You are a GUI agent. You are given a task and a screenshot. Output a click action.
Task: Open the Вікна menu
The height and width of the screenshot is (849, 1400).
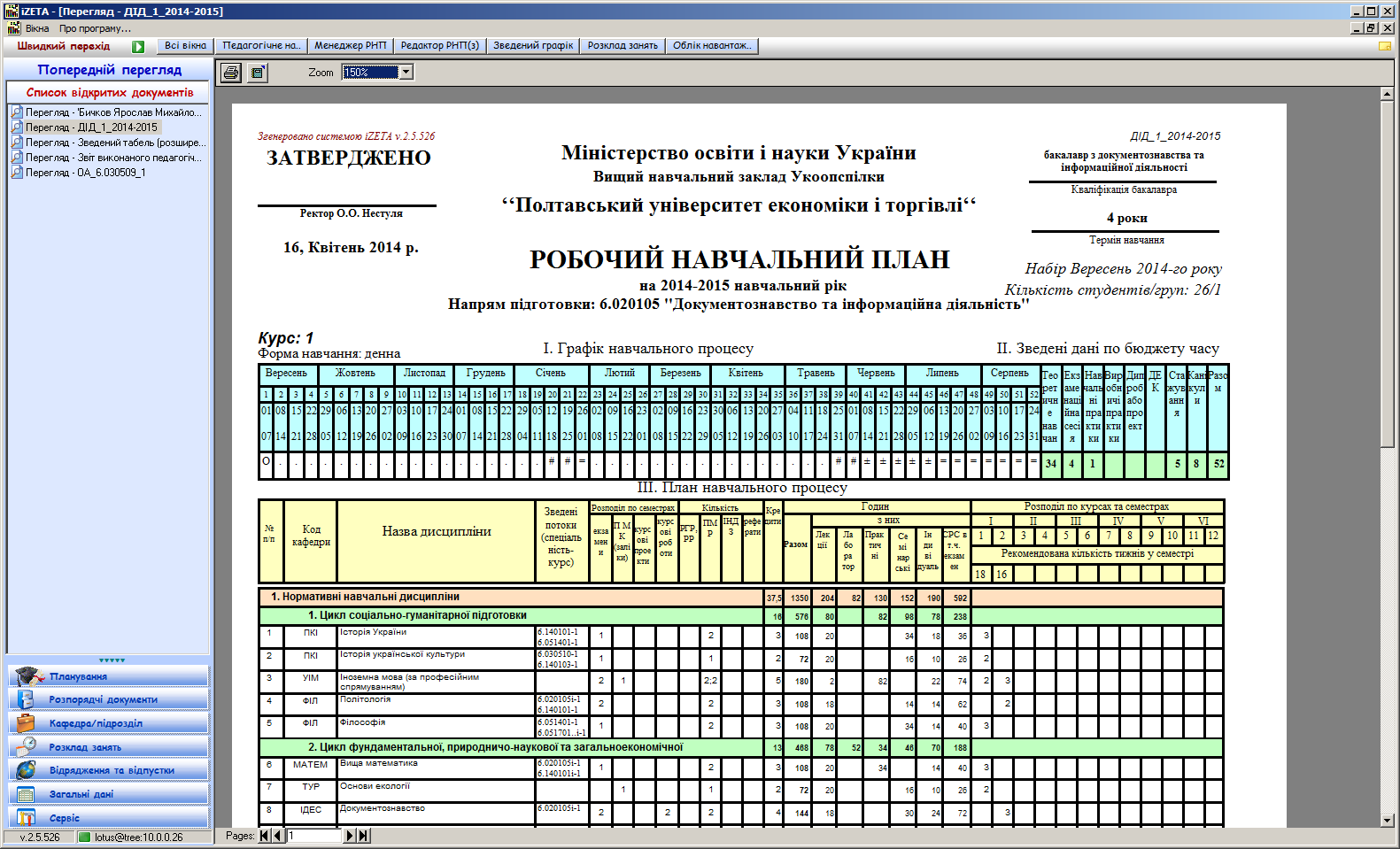click(37, 28)
